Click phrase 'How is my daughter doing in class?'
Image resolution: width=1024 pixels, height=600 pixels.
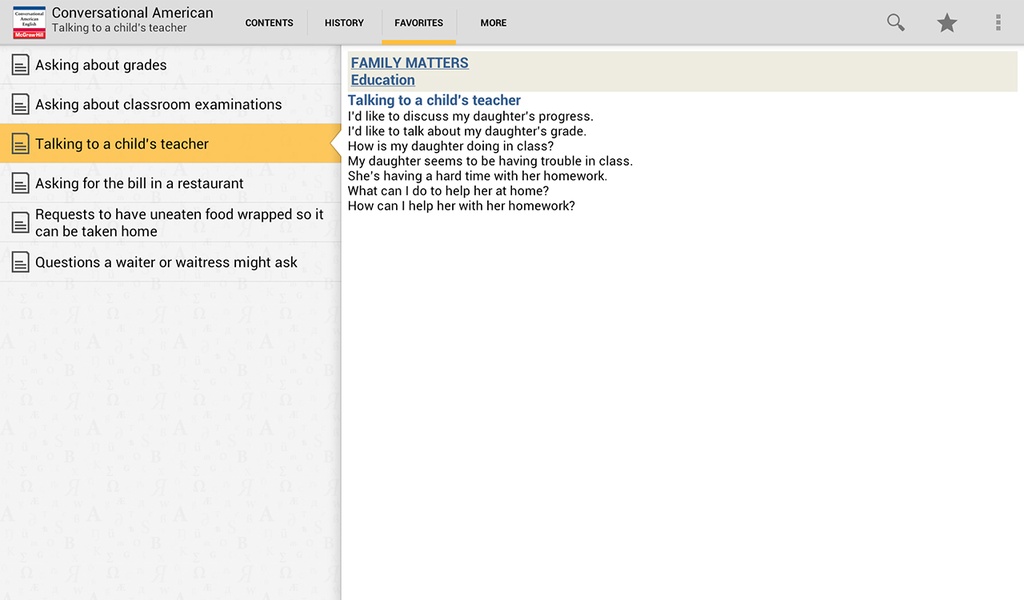pyautogui.click(x=451, y=146)
